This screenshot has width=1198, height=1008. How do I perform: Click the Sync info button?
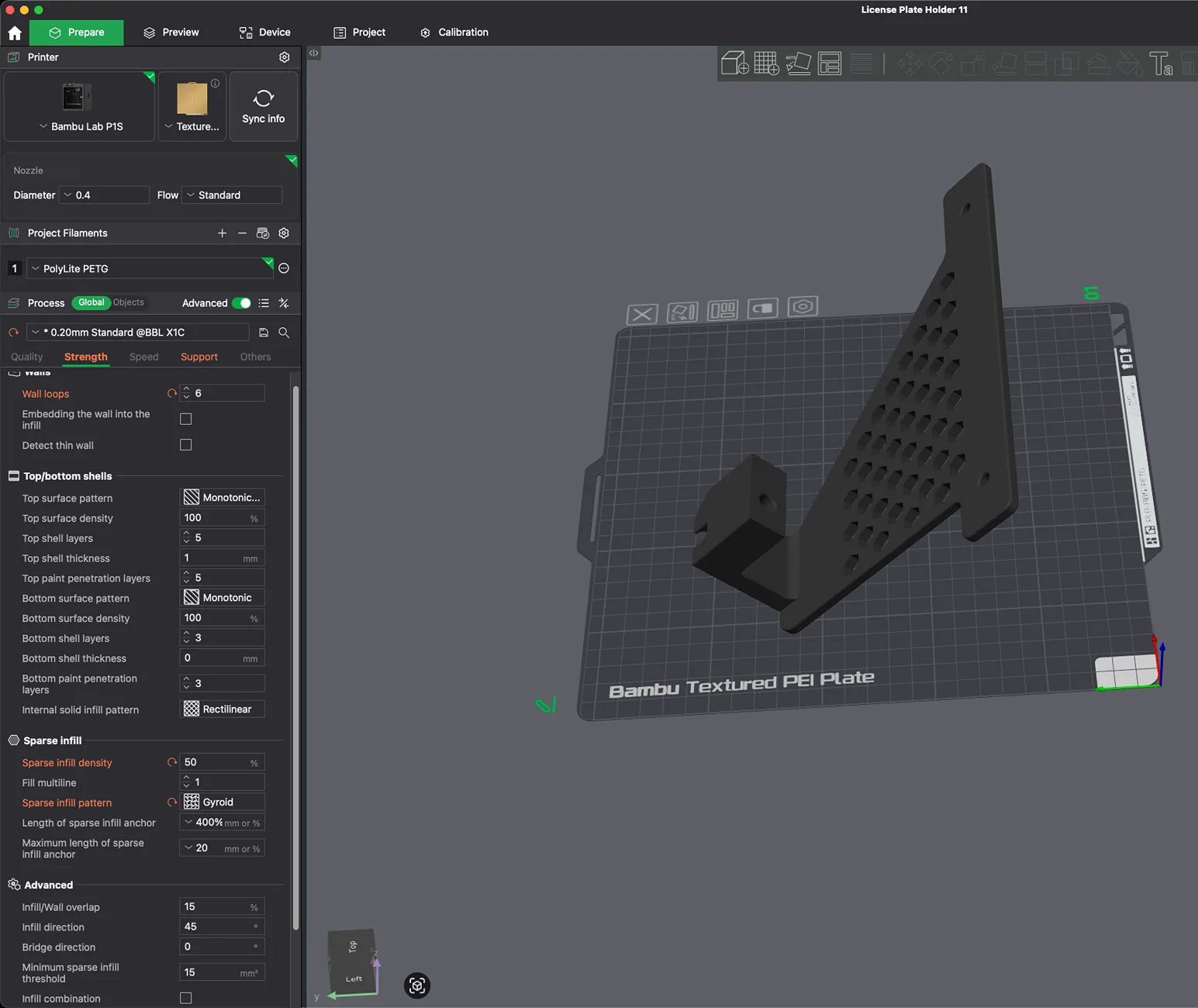pos(264,106)
